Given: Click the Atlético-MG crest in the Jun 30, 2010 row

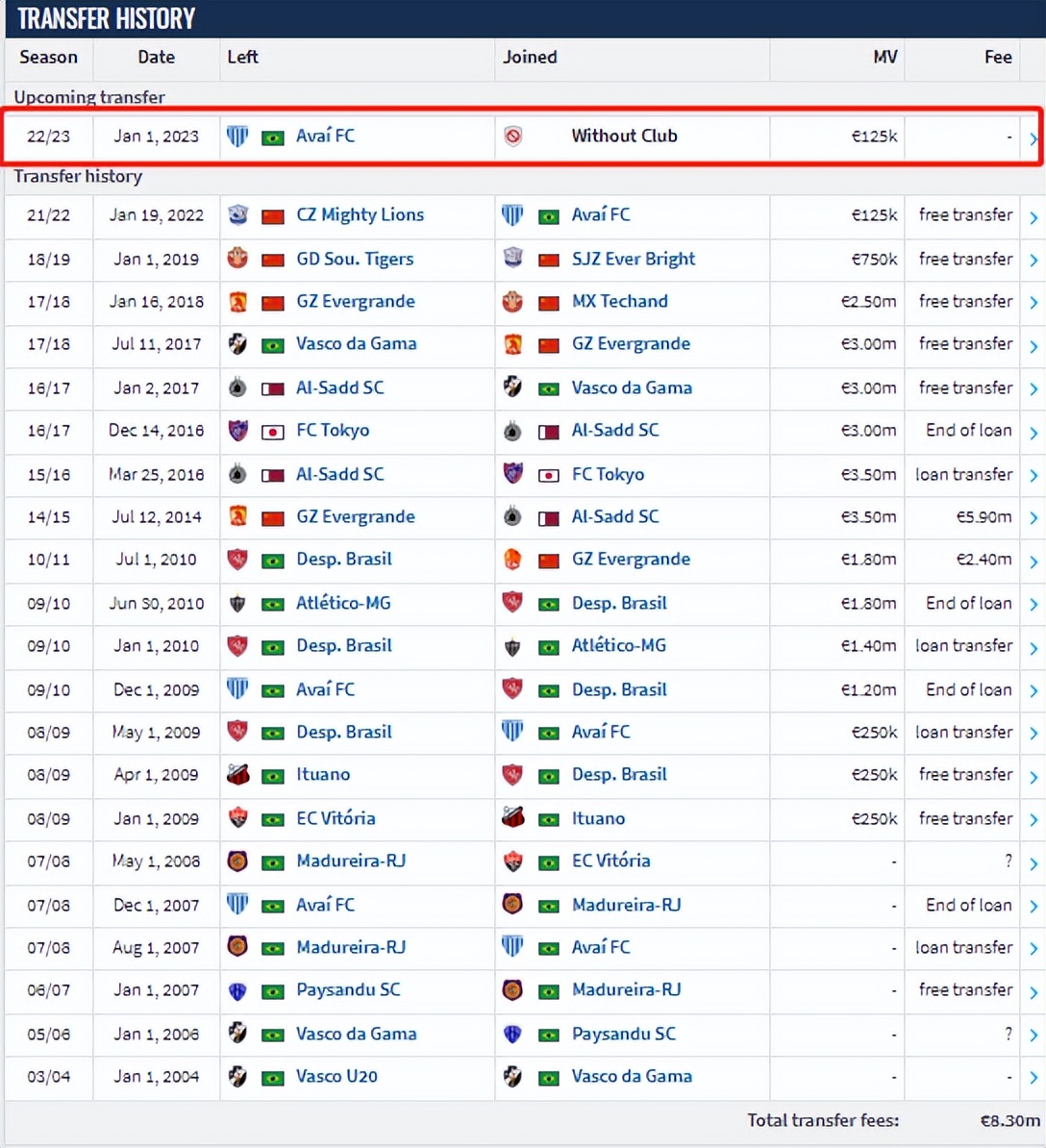Looking at the screenshot, I should point(237,603).
